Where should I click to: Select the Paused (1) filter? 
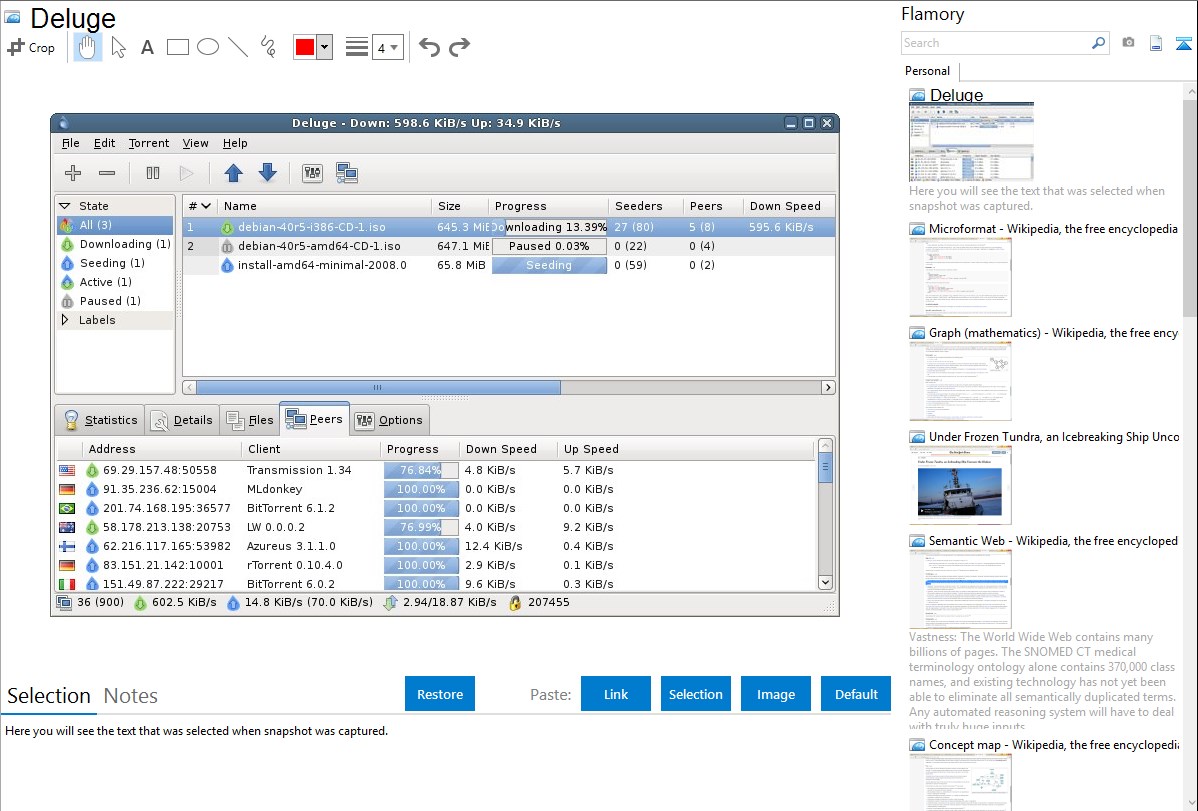(x=115, y=301)
